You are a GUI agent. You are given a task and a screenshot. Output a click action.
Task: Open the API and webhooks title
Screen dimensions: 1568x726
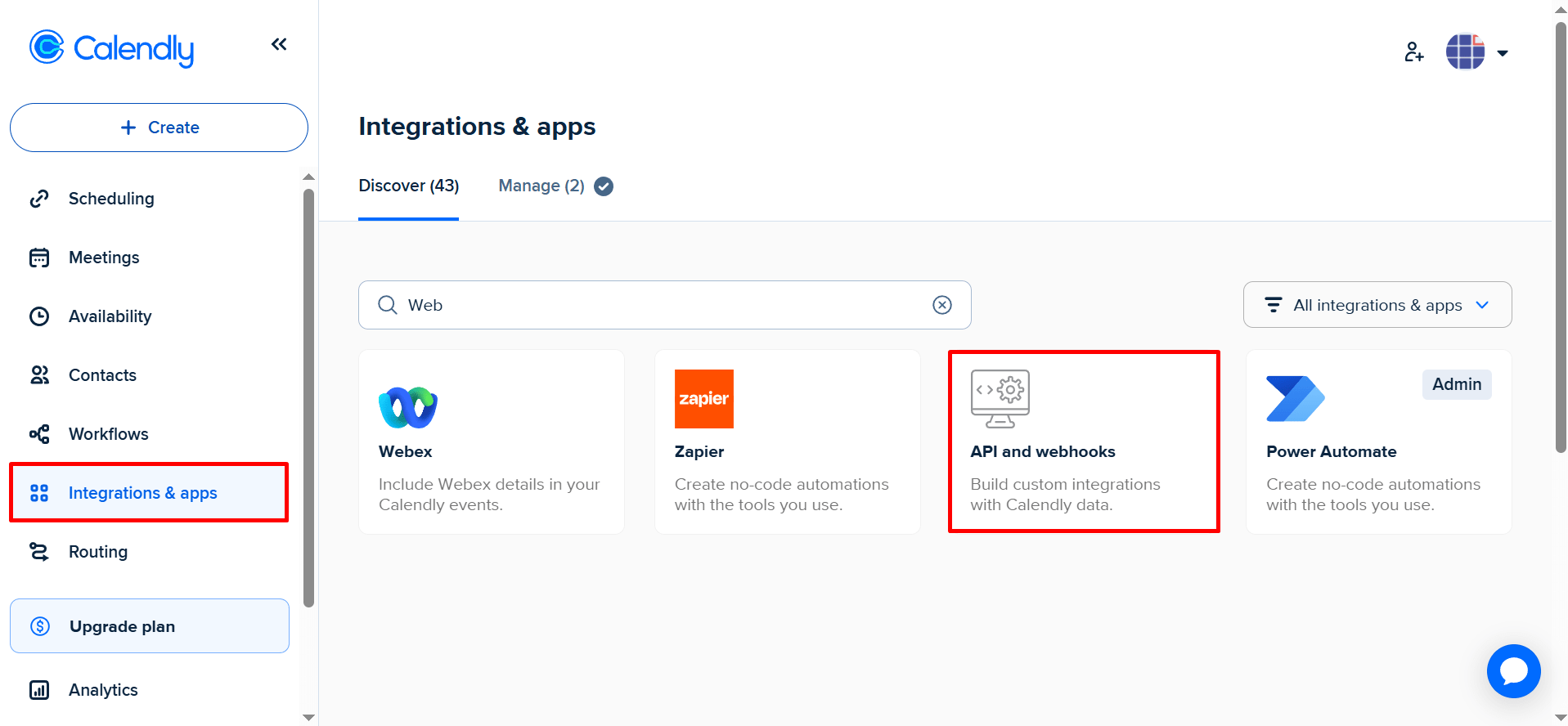point(1043,451)
